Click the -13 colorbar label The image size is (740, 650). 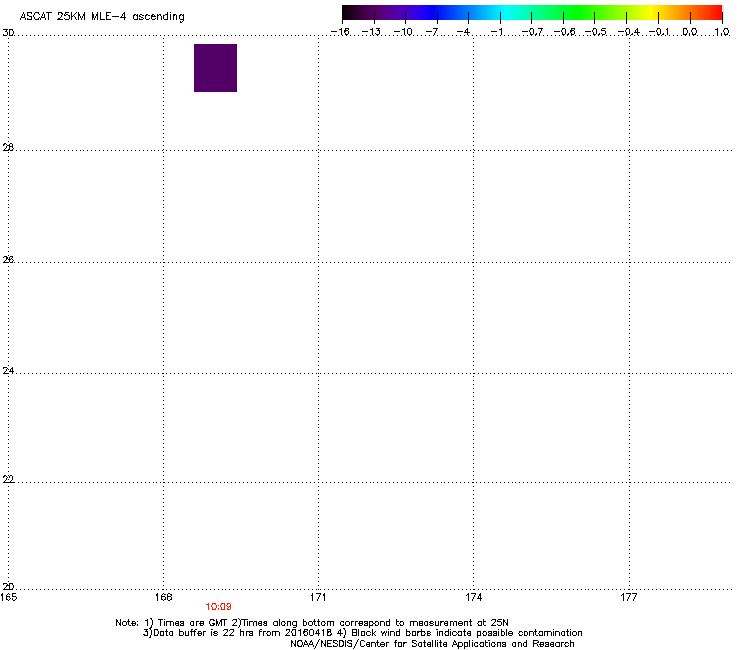(371, 32)
